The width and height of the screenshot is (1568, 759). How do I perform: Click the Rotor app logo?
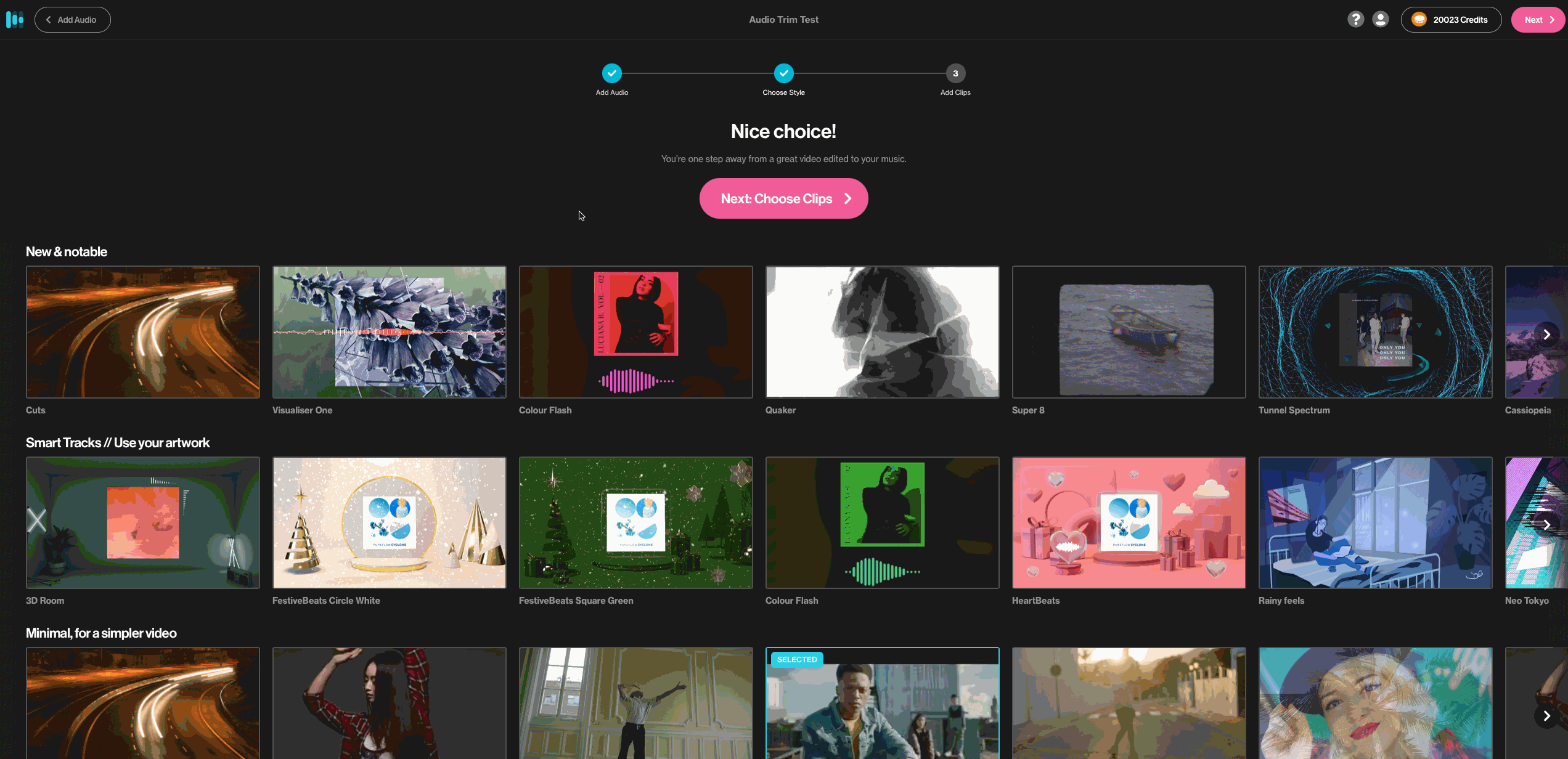tap(15, 20)
